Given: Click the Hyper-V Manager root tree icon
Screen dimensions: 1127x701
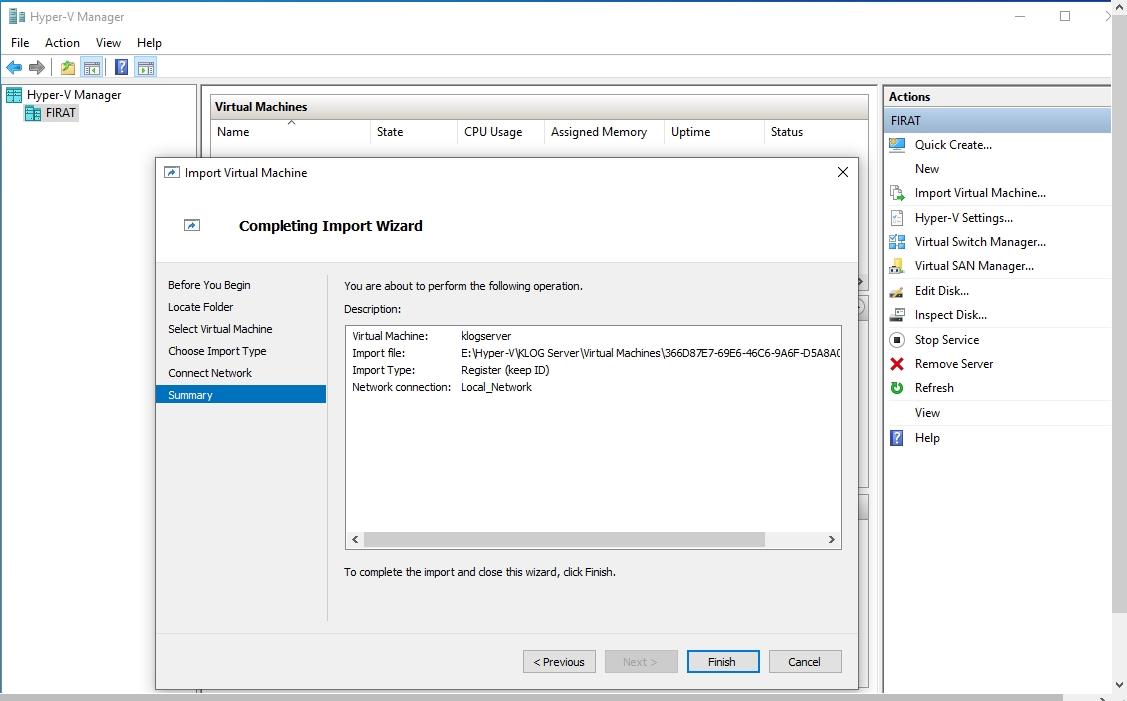Looking at the screenshot, I should coord(14,94).
